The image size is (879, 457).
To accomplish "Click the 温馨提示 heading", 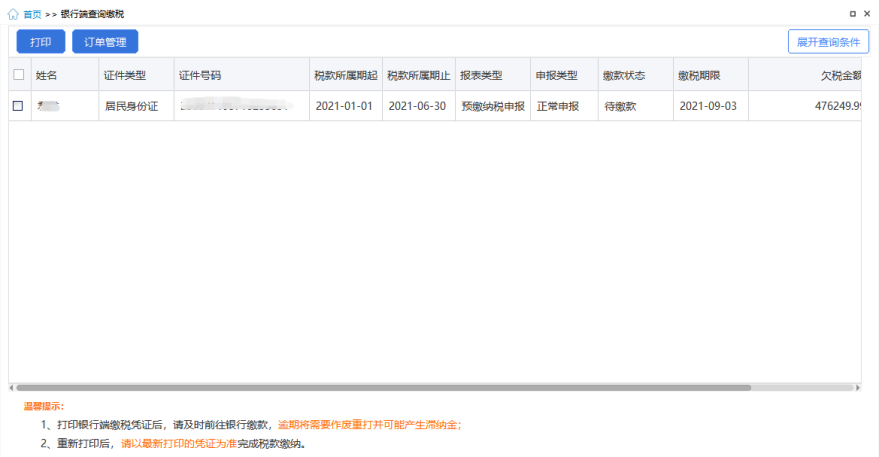I will [44, 406].
